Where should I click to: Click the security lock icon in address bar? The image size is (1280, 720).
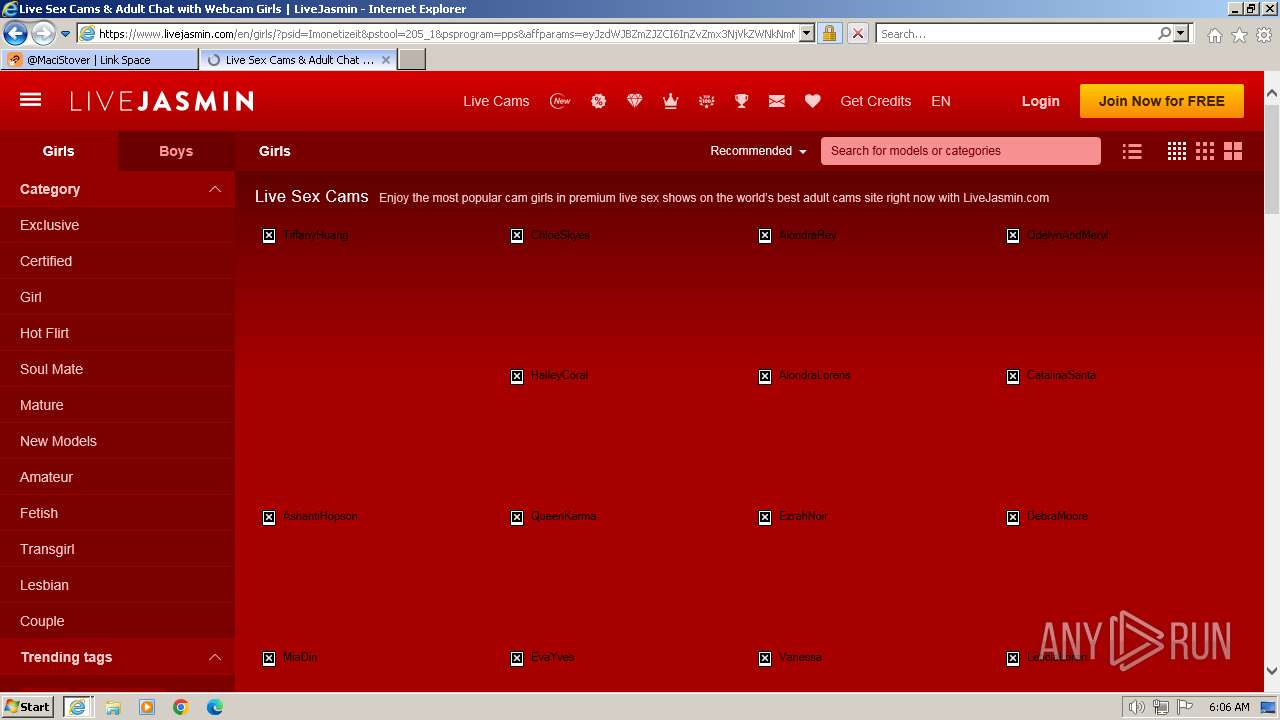(x=829, y=33)
